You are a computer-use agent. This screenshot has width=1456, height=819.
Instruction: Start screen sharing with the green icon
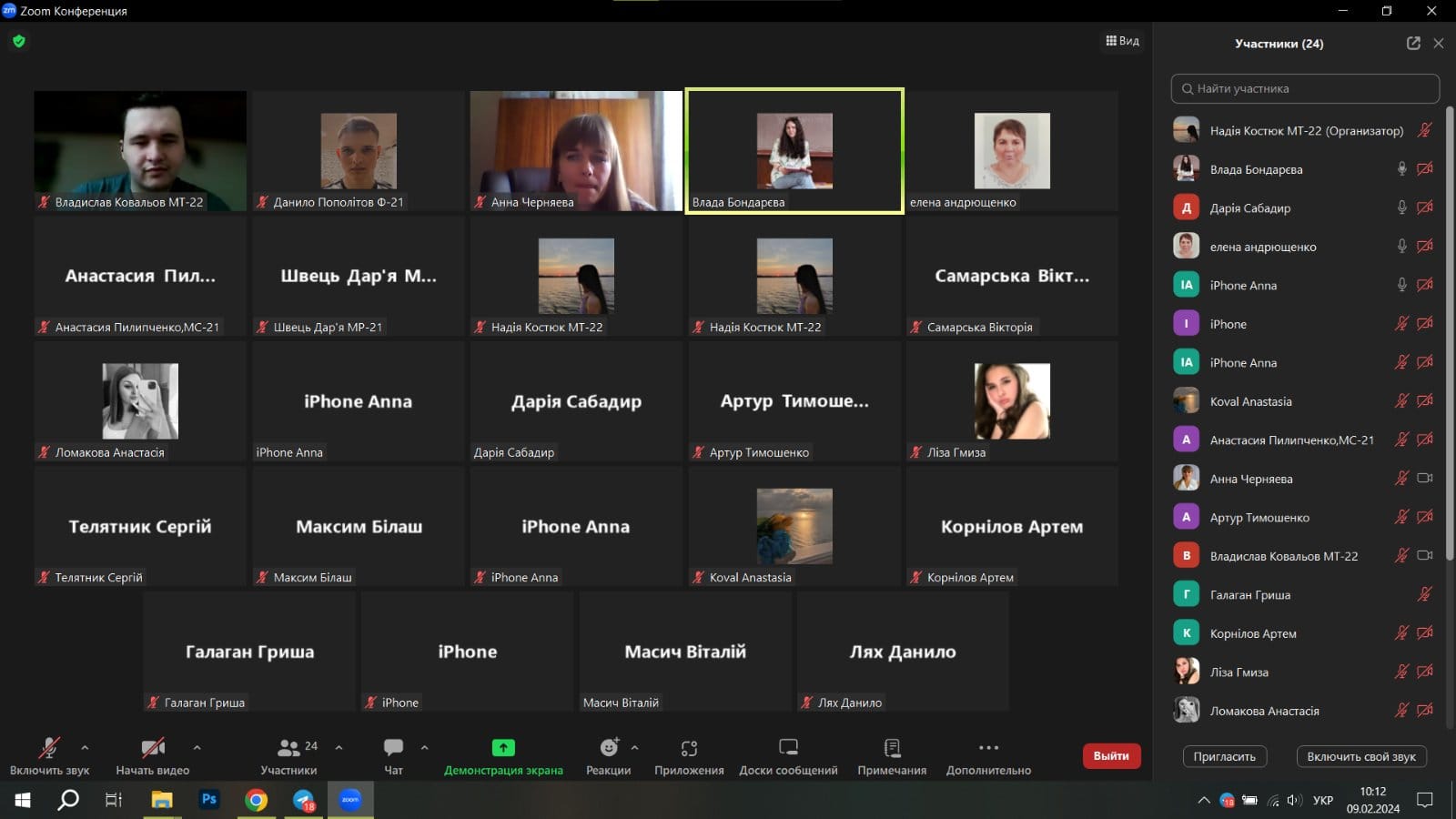(503, 748)
